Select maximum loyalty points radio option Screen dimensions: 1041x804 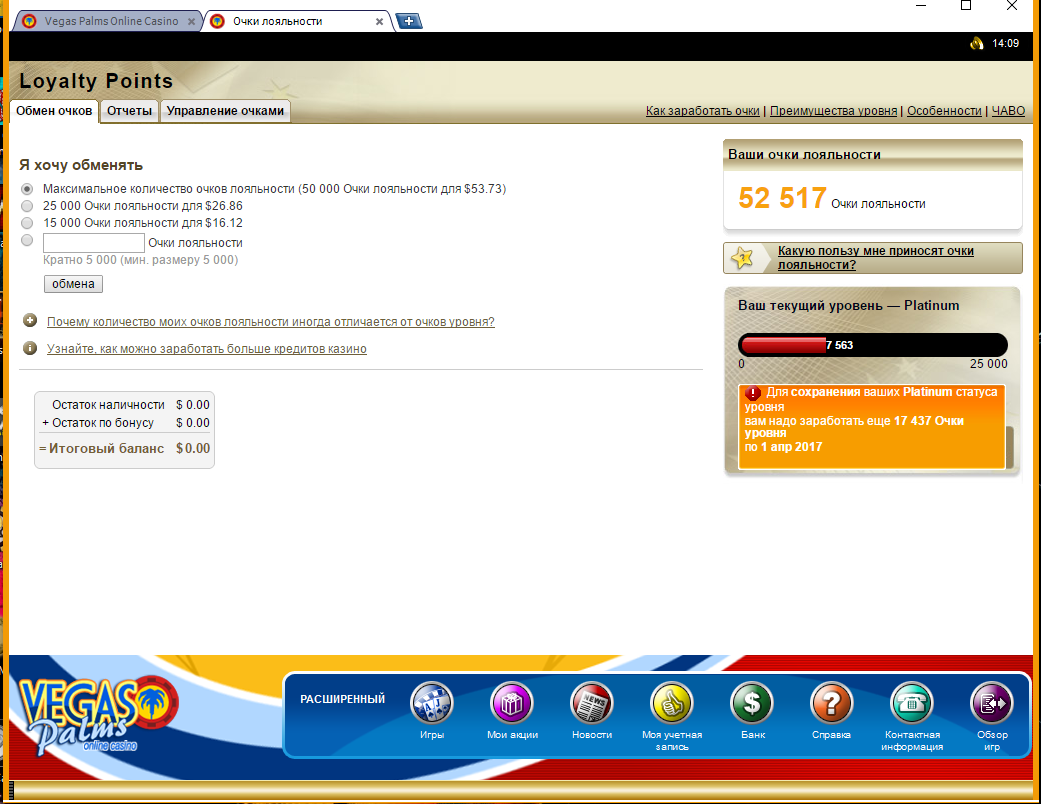coord(27,189)
